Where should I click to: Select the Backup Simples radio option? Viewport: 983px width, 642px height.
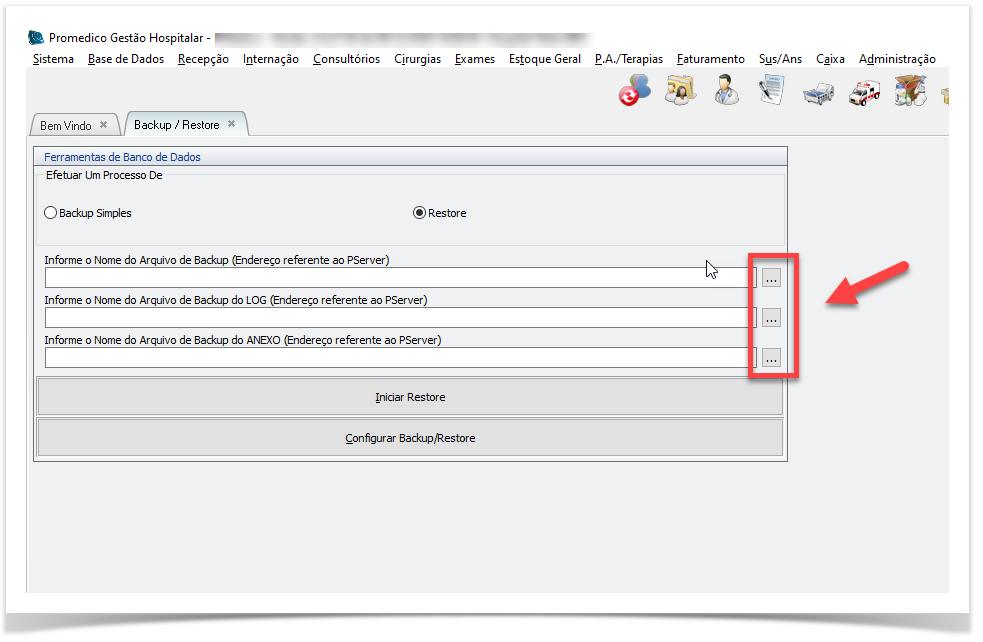51,213
